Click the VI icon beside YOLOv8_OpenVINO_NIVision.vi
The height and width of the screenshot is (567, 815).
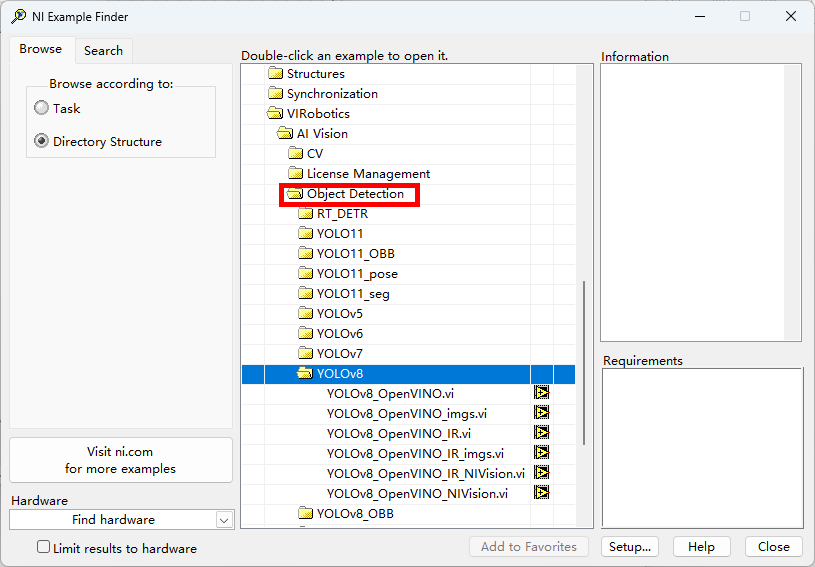click(x=541, y=493)
